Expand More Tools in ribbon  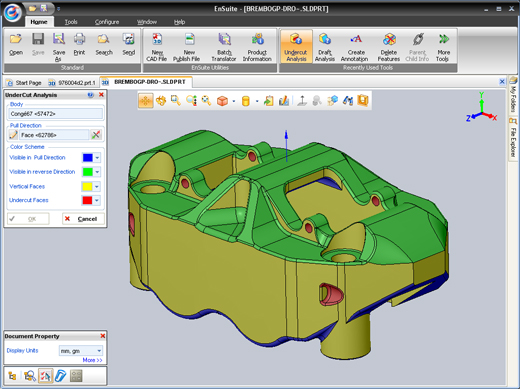coord(443,47)
